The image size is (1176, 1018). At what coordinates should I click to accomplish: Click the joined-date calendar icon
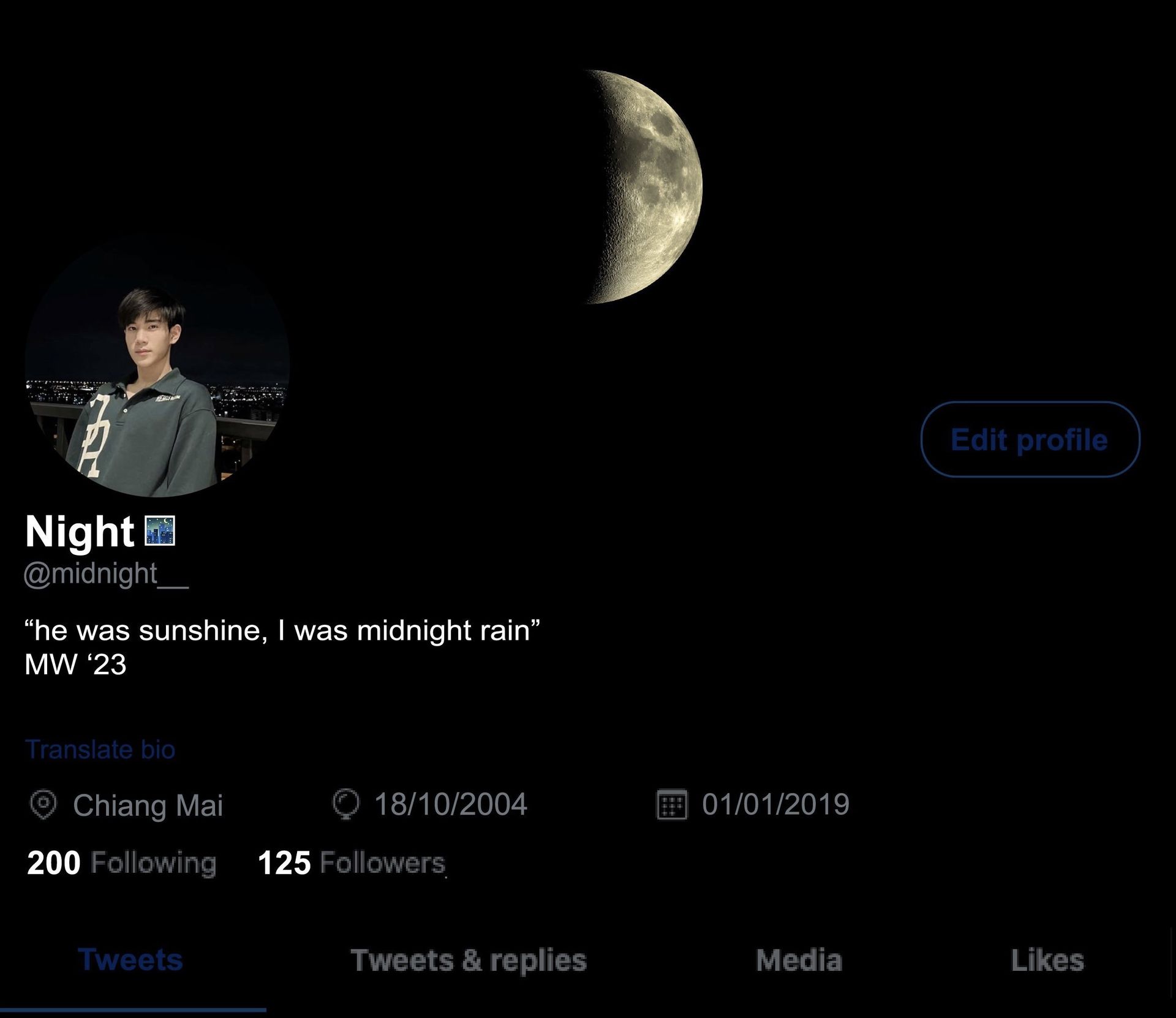tap(672, 805)
